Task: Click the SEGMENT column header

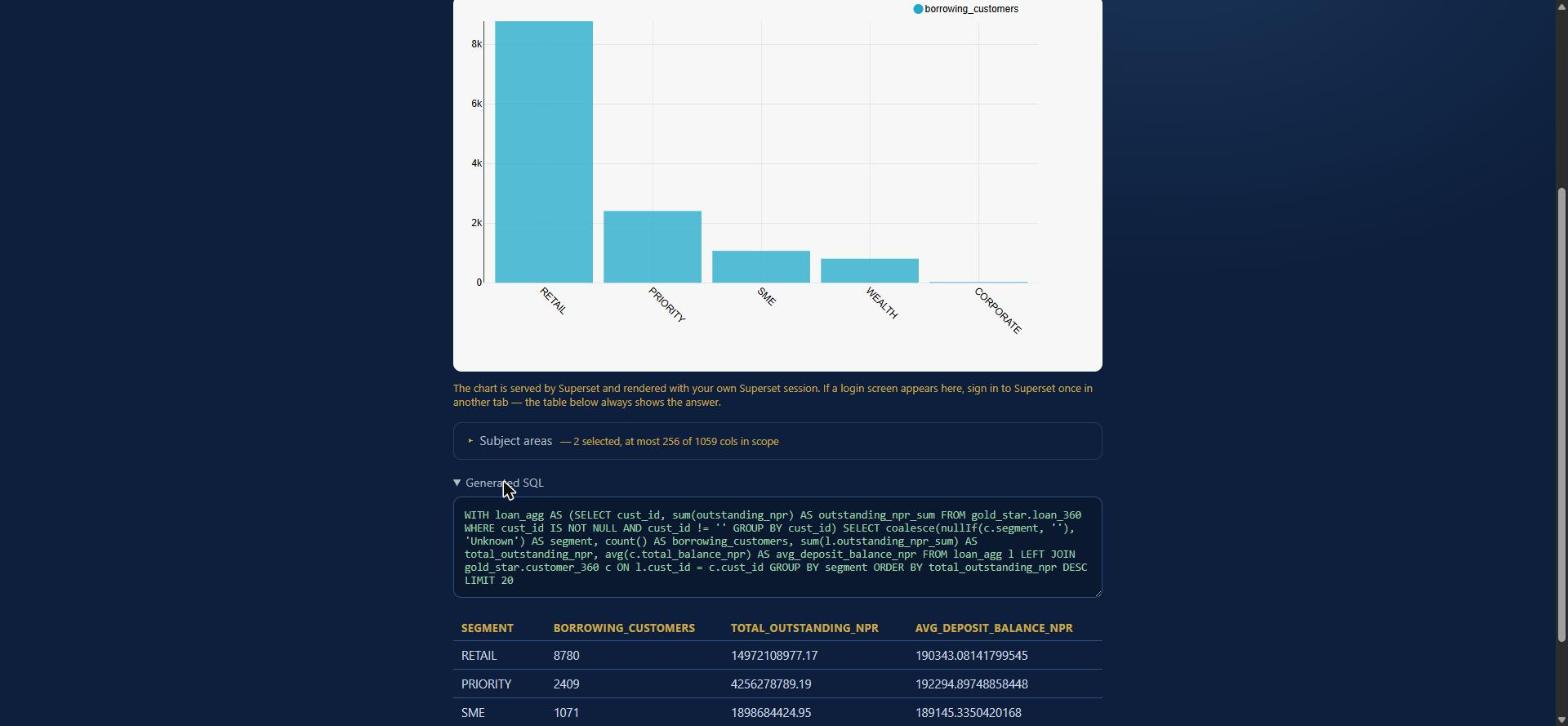Action: [487, 628]
